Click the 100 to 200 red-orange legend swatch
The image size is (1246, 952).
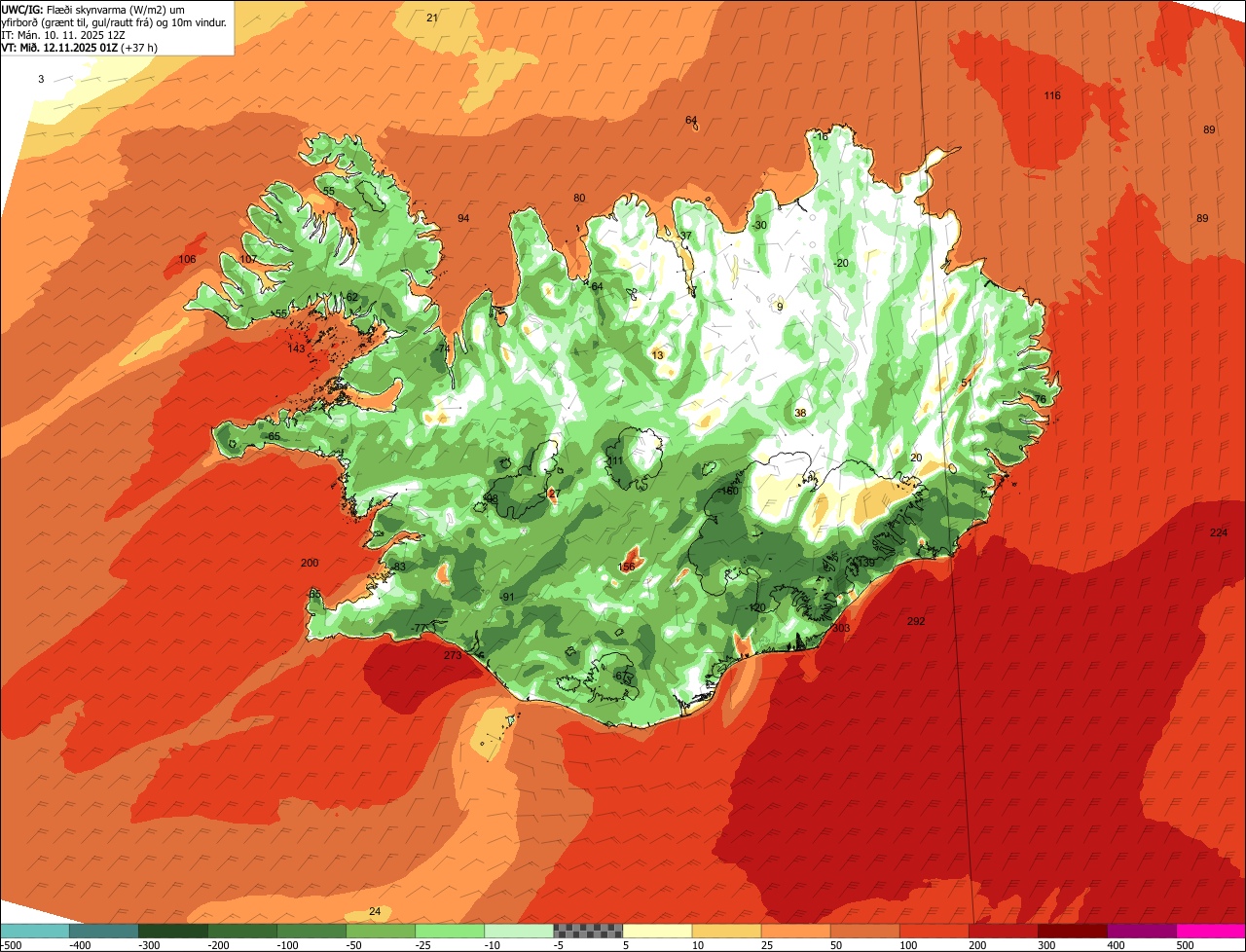tap(934, 932)
